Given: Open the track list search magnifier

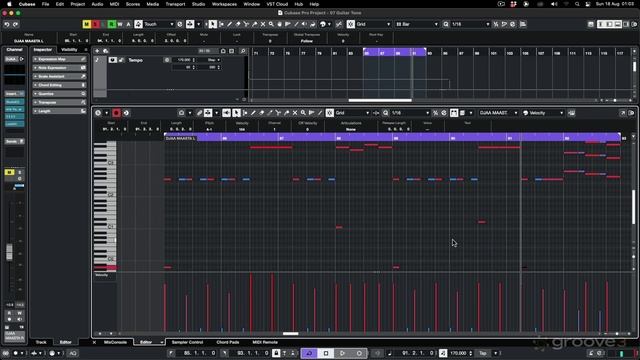Looking at the screenshot, I should 243,51.
